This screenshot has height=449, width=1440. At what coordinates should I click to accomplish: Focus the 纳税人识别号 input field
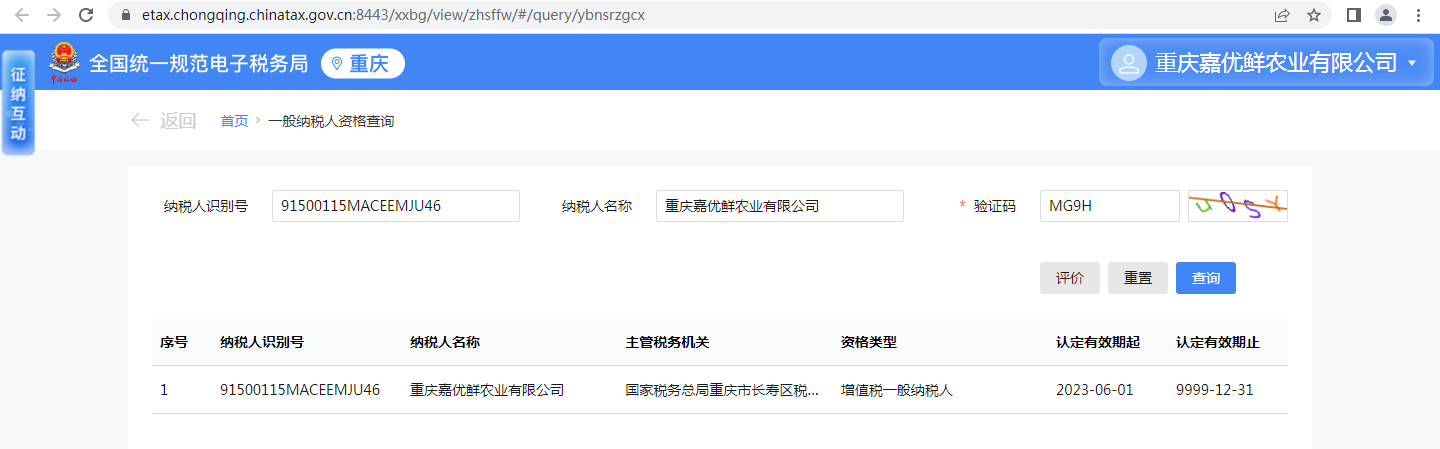395,206
